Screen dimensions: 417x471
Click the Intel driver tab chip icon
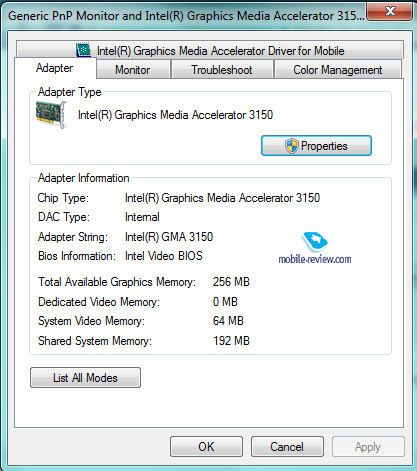point(83,50)
